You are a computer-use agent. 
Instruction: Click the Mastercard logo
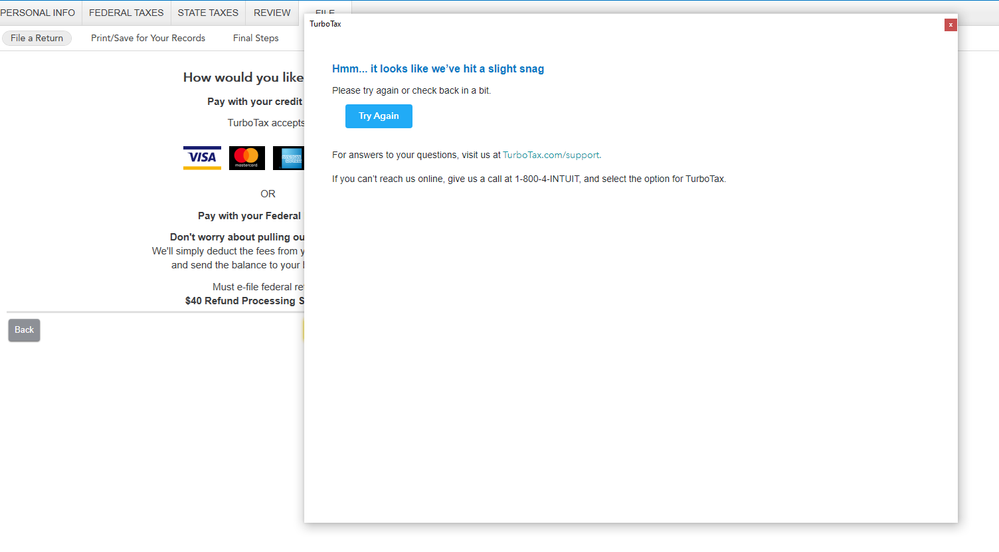[x=247, y=157]
